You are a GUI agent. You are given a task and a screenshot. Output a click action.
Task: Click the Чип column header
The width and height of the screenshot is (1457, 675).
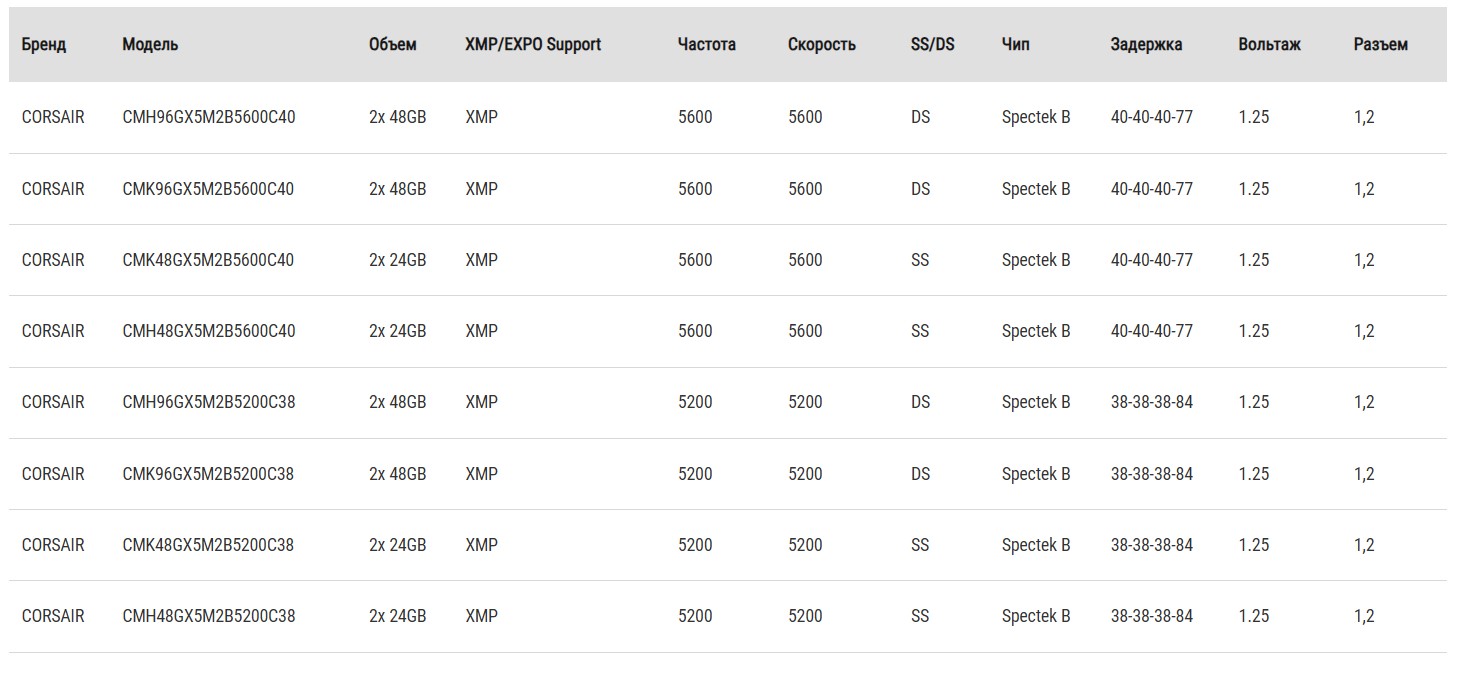(x=1015, y=45)
